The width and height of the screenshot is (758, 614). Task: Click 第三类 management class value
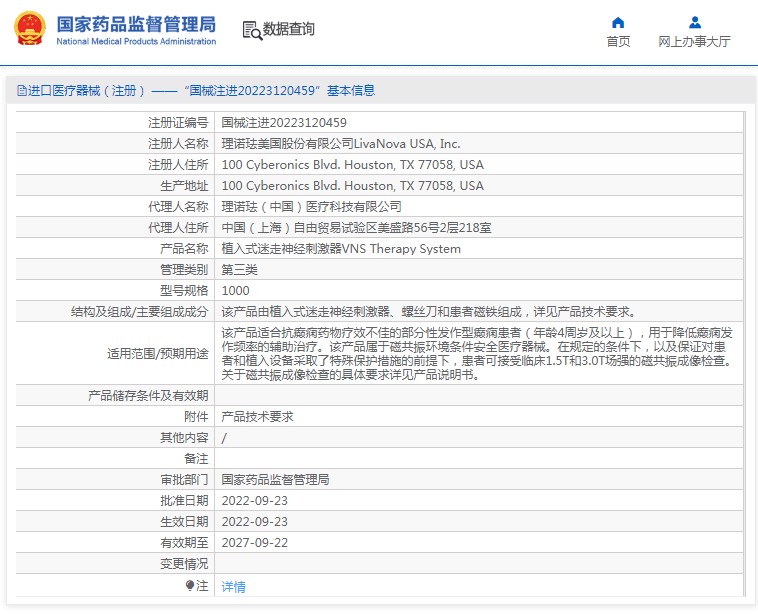point(239,270)
